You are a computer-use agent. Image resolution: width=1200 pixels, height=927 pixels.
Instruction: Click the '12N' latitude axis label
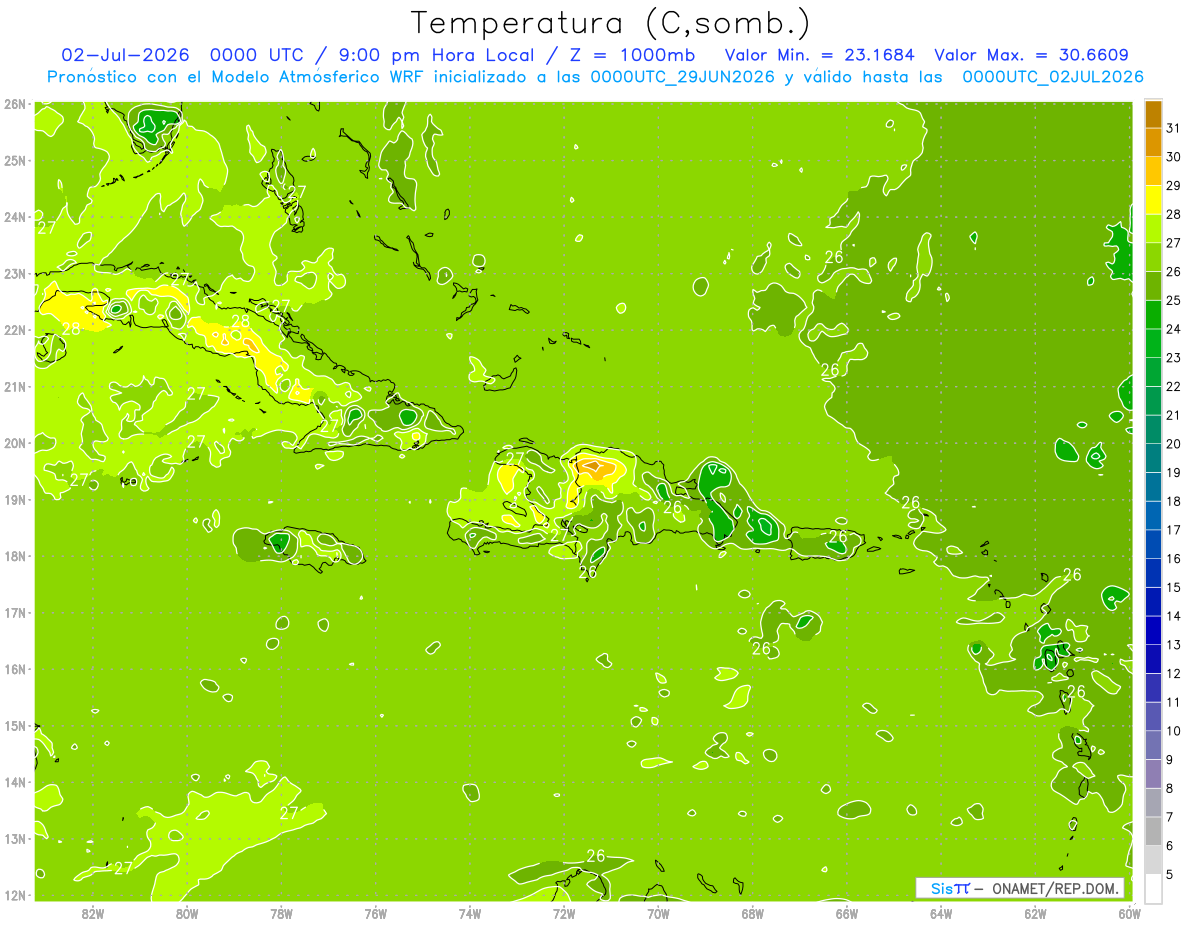coord(14,895)
